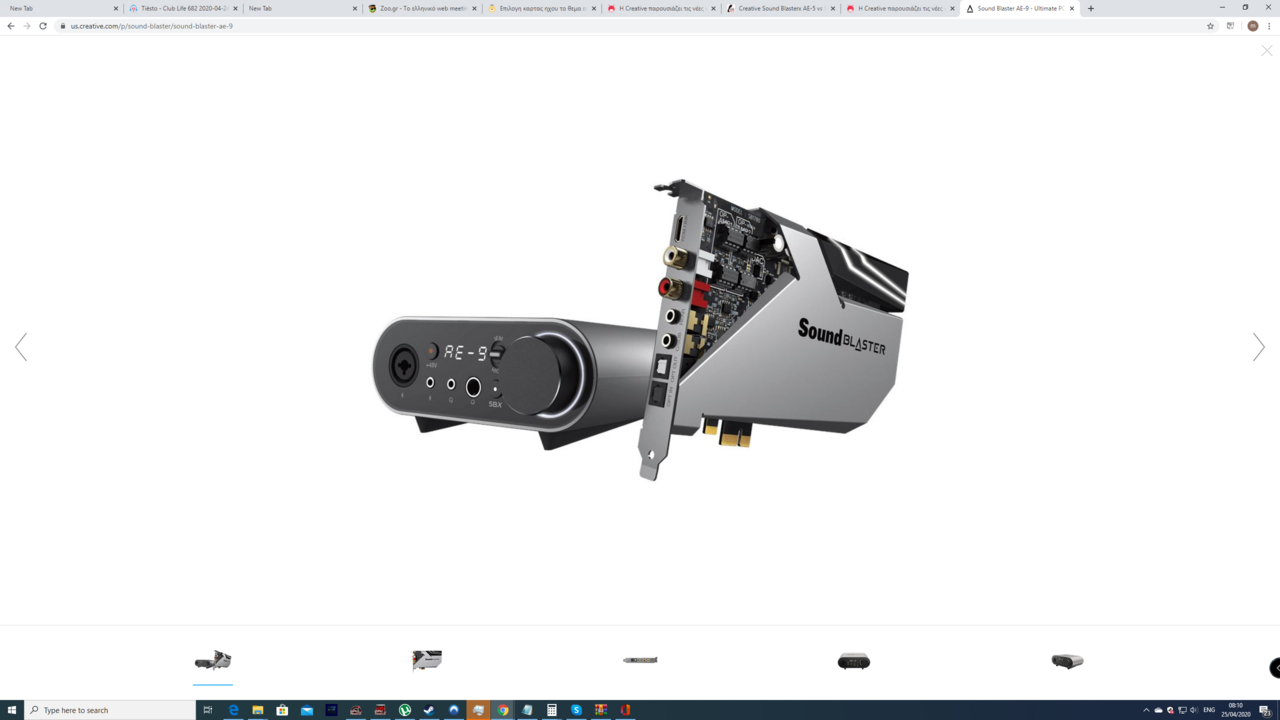Show the previous product image
Image resolution: width=1280 pixels, height=720 pixels.
21,347
